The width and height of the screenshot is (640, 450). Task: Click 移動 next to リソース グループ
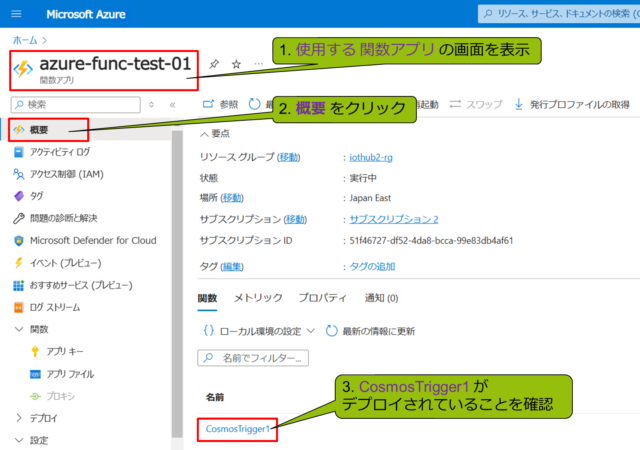[x=289, y=157]
